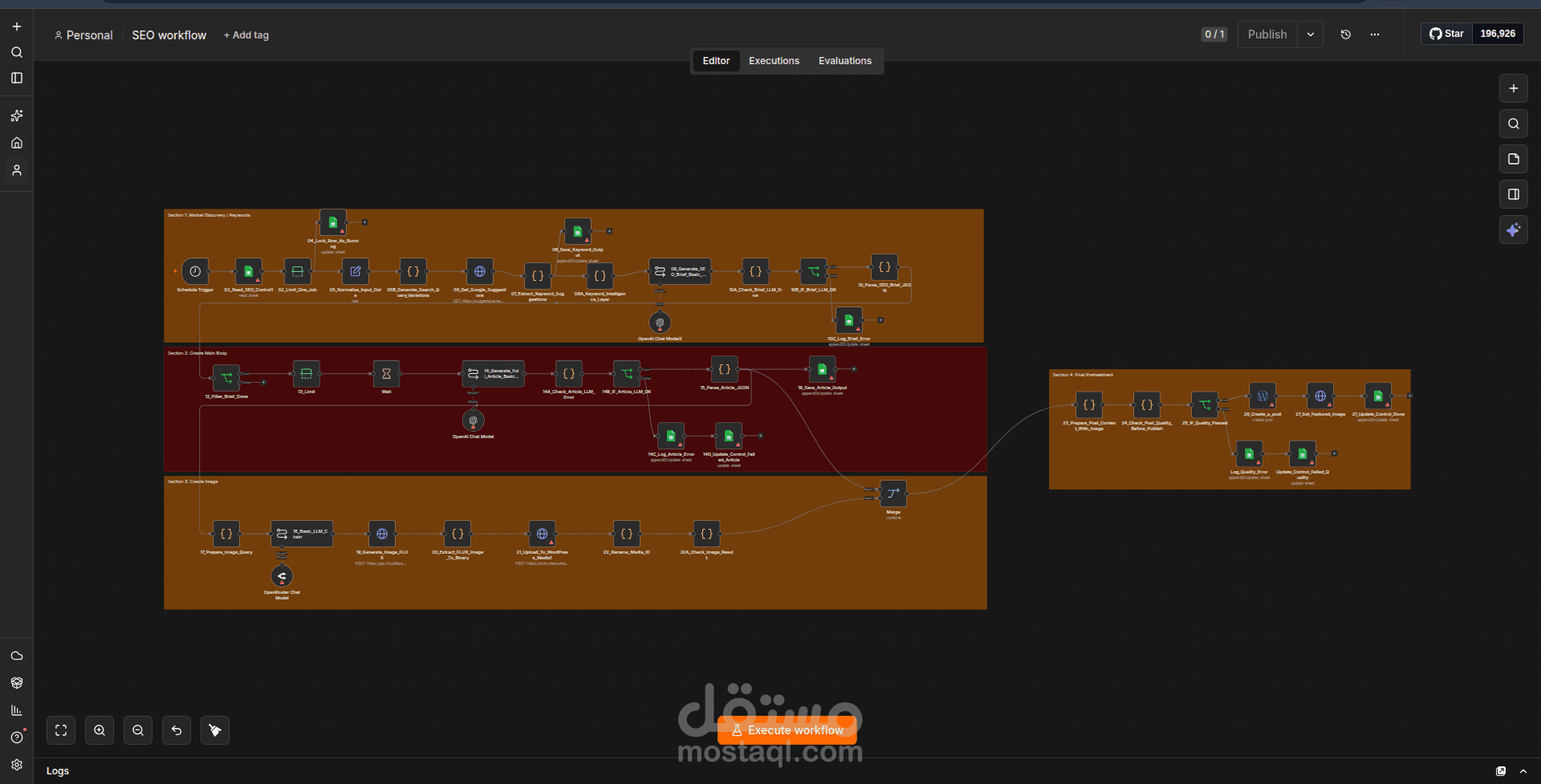1541x784 pixels.
Task: Open the 16_Save_Article_Output sheet node
Action: point(822,369)
